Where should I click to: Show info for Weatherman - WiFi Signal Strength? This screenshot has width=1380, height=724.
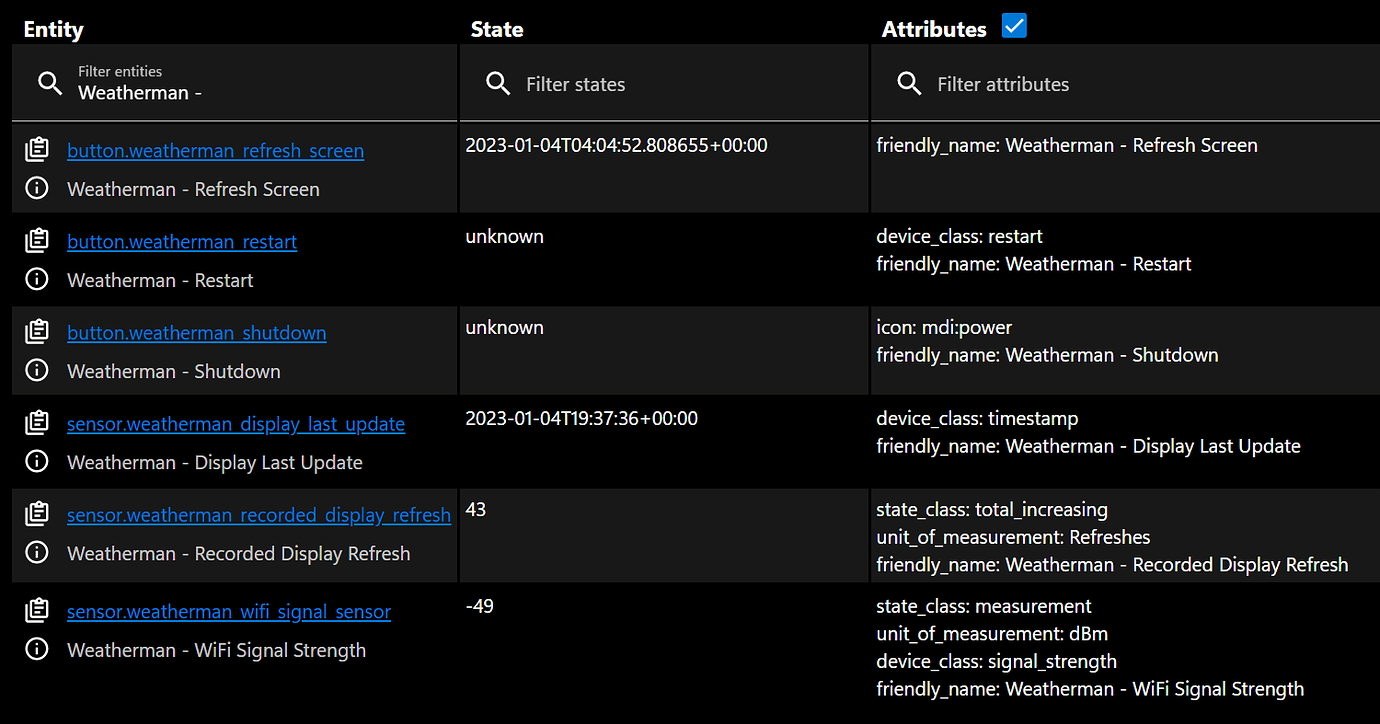point(37,650)
